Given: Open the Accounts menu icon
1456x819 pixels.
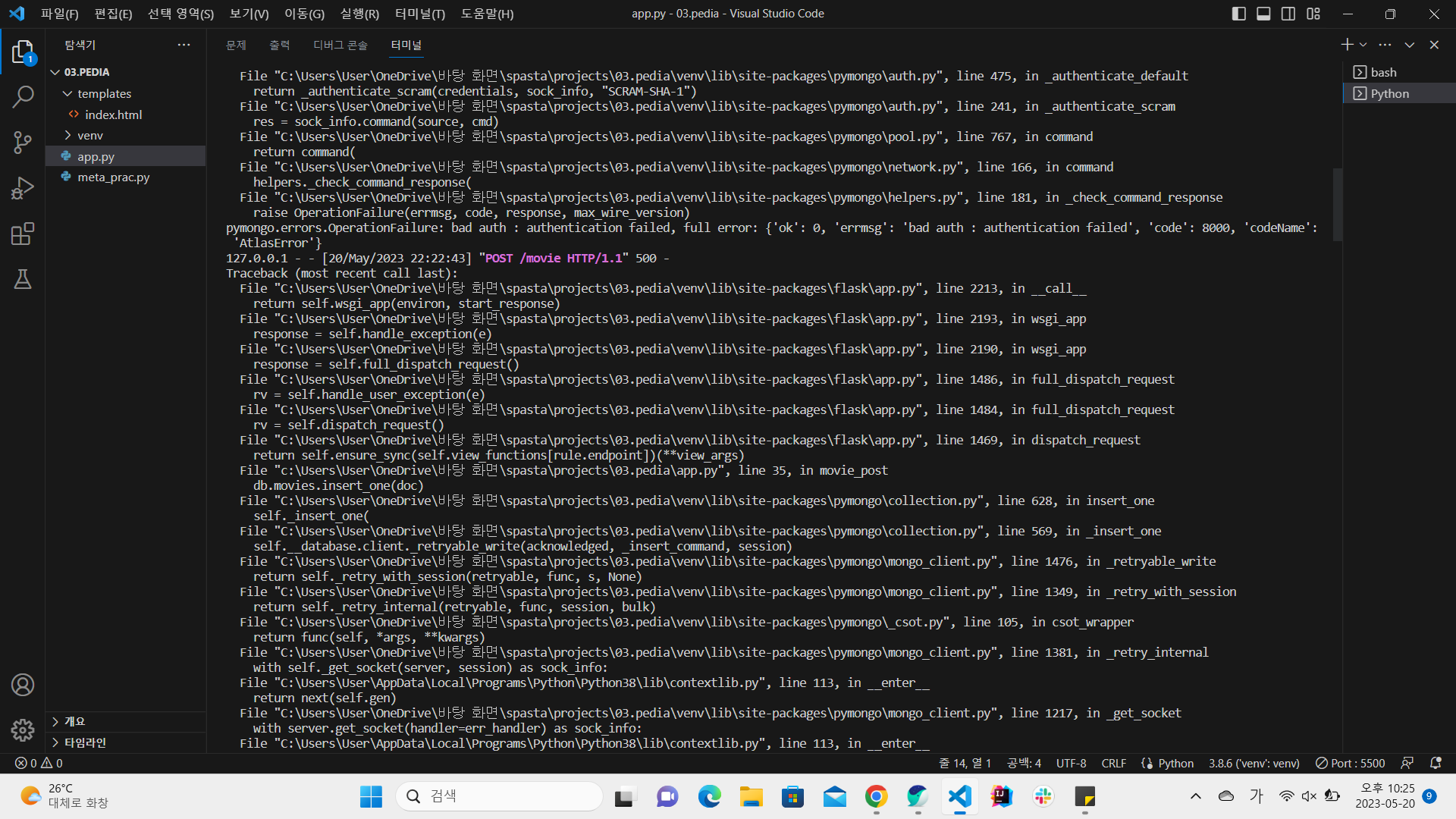Looking at the screenshot, I should pos(23,685).
